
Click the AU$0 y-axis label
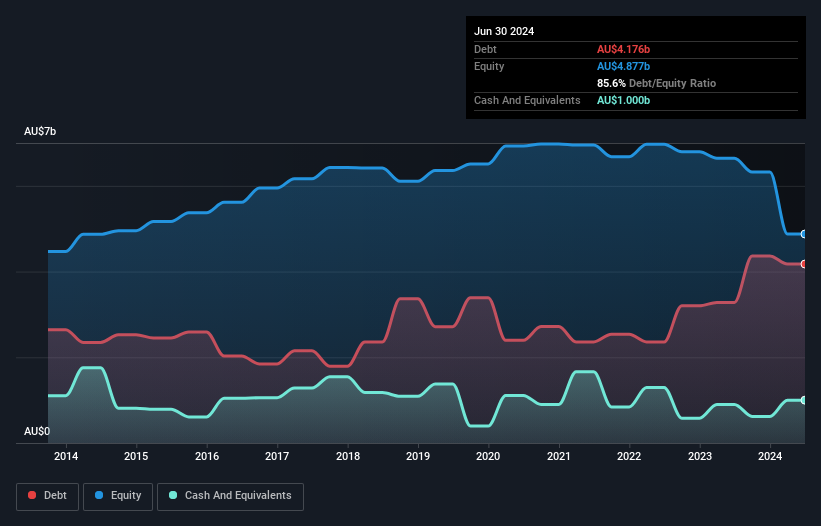point(37,432)
